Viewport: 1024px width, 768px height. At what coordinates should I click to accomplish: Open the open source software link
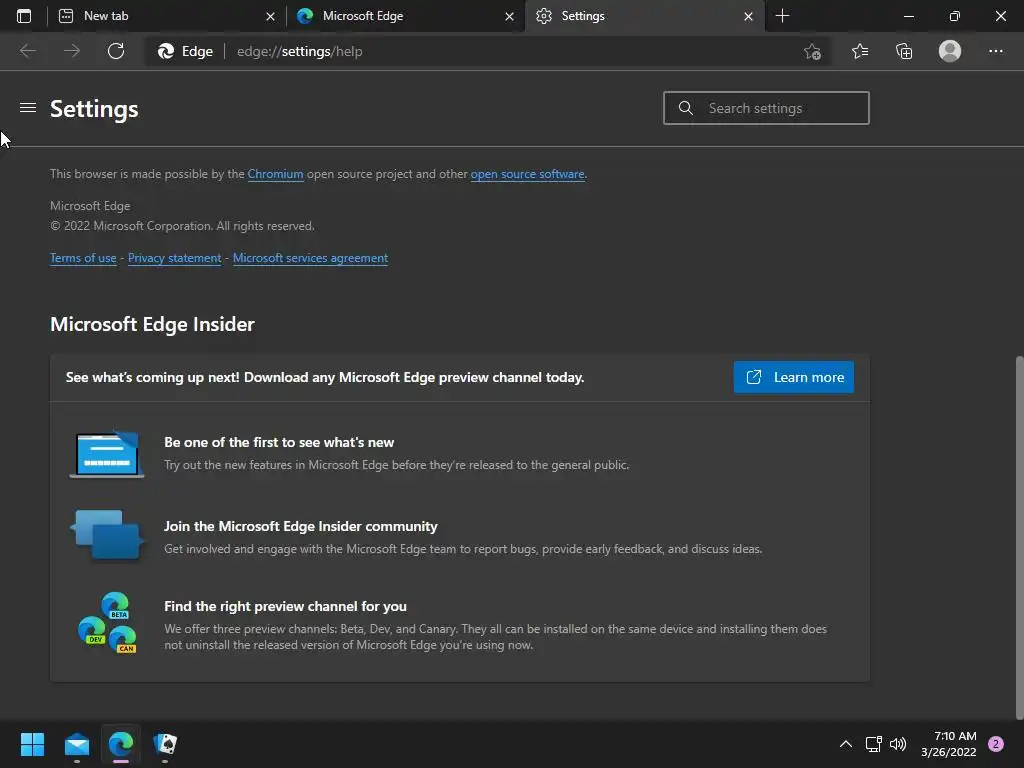coord(527,174)
